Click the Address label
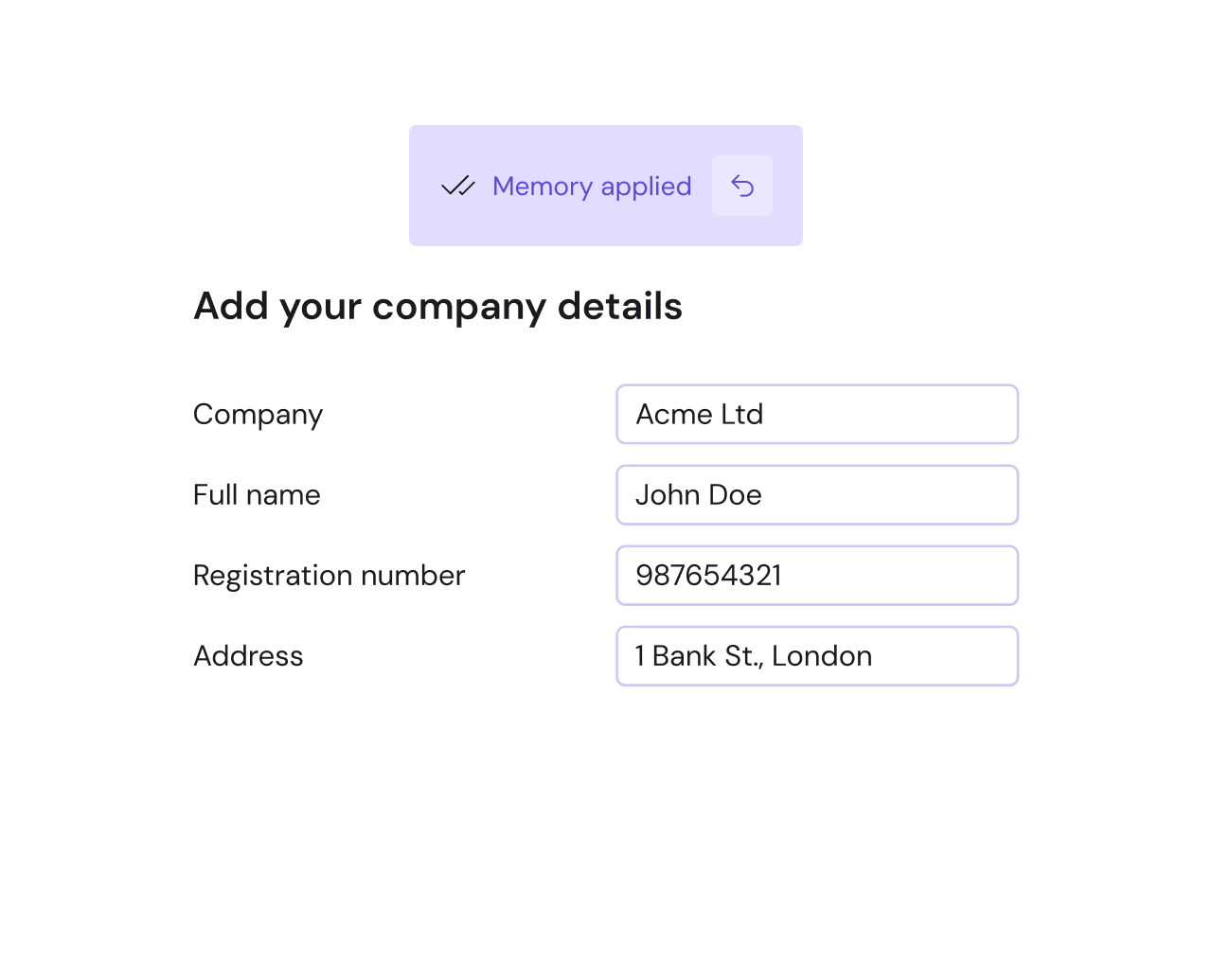 coord(248,655)
